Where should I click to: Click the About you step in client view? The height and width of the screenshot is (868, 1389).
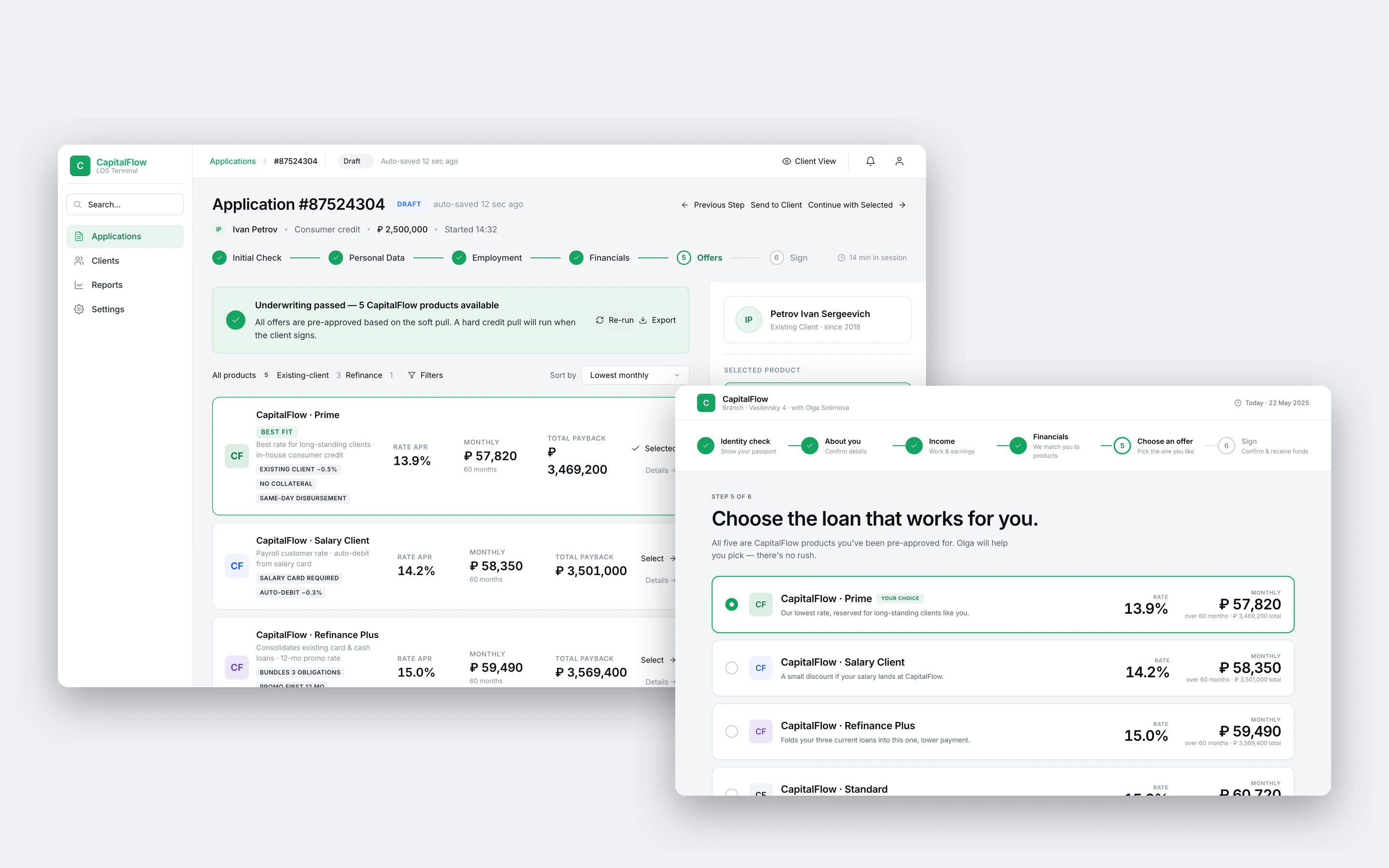pyautogui.click(x=834, y=446)
